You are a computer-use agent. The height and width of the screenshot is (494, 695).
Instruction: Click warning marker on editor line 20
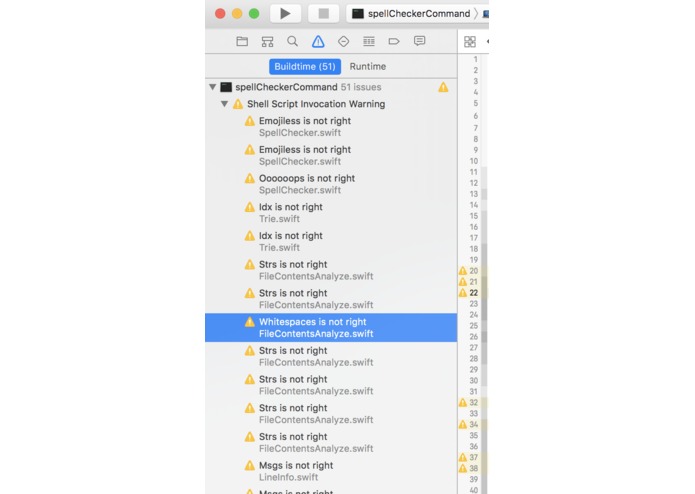pyautogui.click(x=463, y=271)
